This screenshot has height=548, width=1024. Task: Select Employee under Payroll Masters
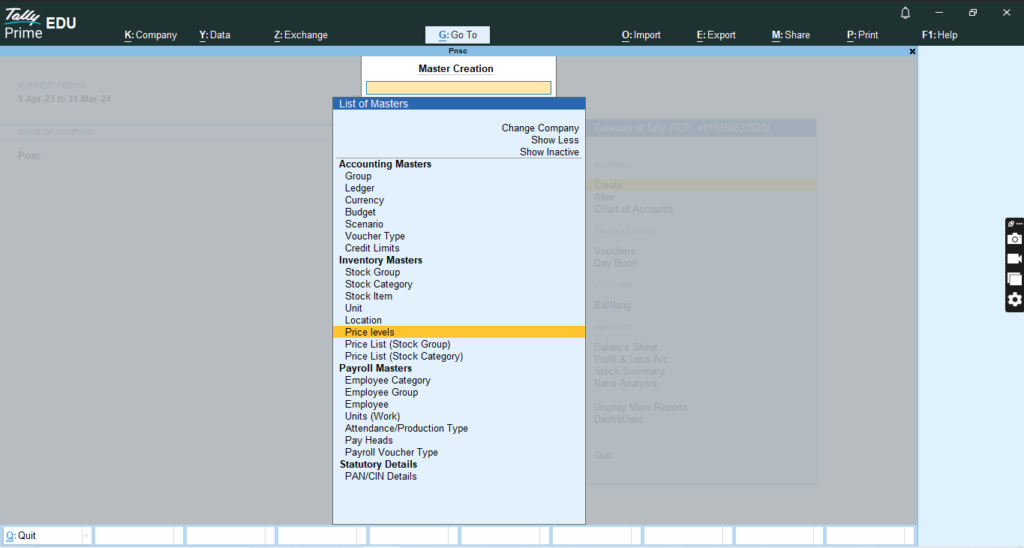[x=367, y=404]
